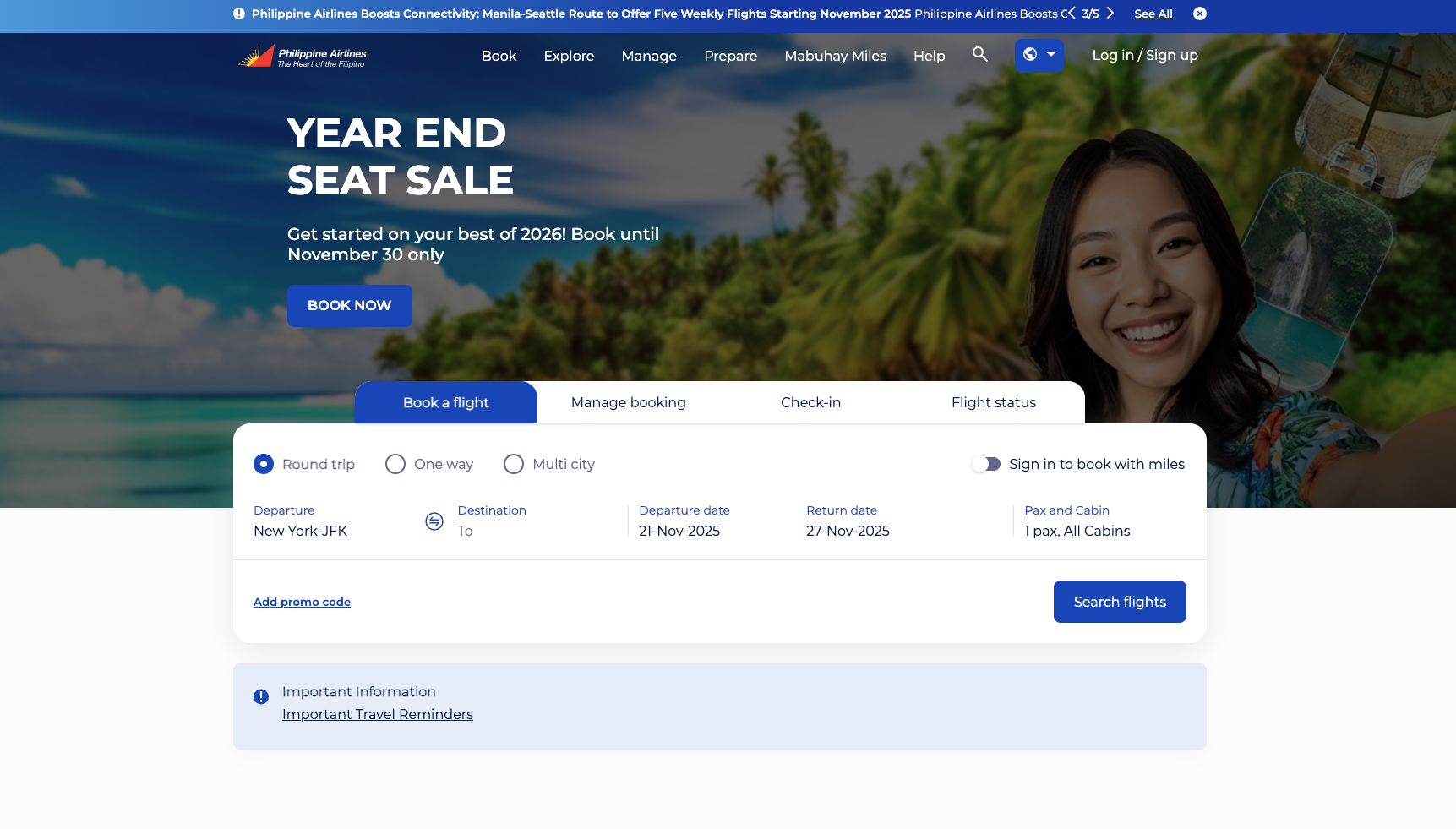Choose the One way radio button
The width and height of the screenshot is (1456, 829).
(395, 464)
